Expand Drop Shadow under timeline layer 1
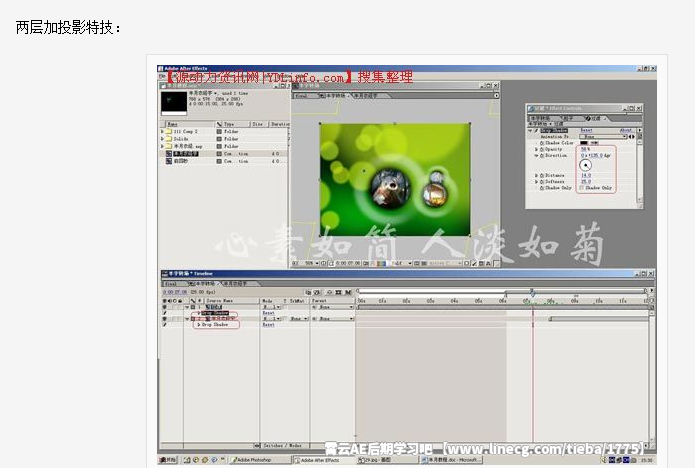 click(199, 313)
